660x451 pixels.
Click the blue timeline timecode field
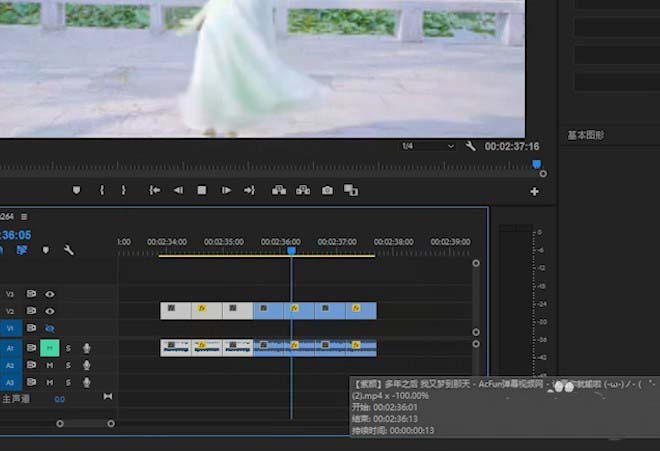[16, 235]
